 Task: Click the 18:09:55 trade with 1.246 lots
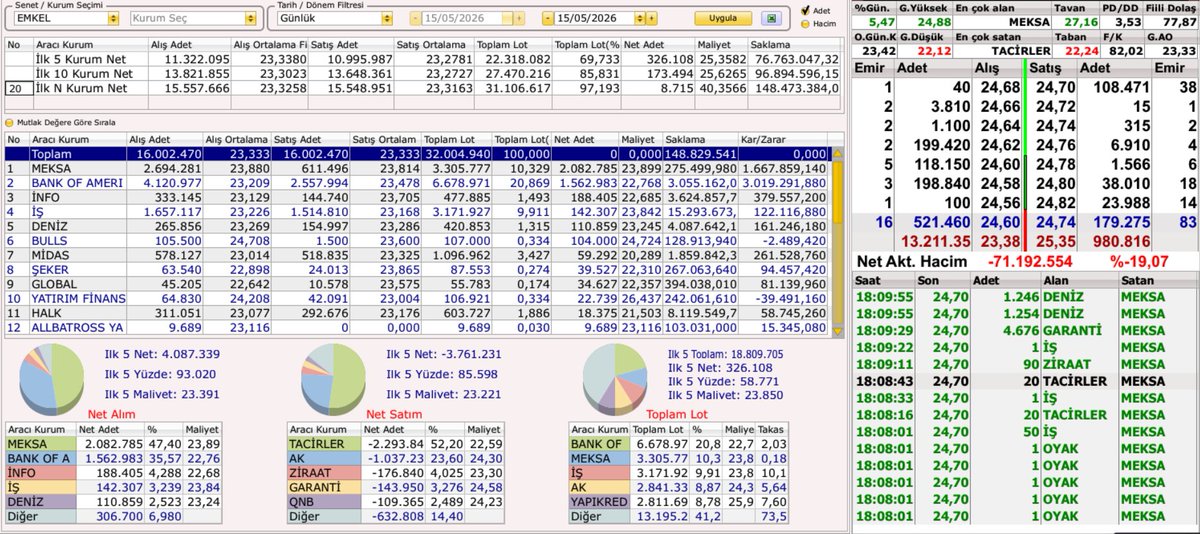click(1025, 296)
